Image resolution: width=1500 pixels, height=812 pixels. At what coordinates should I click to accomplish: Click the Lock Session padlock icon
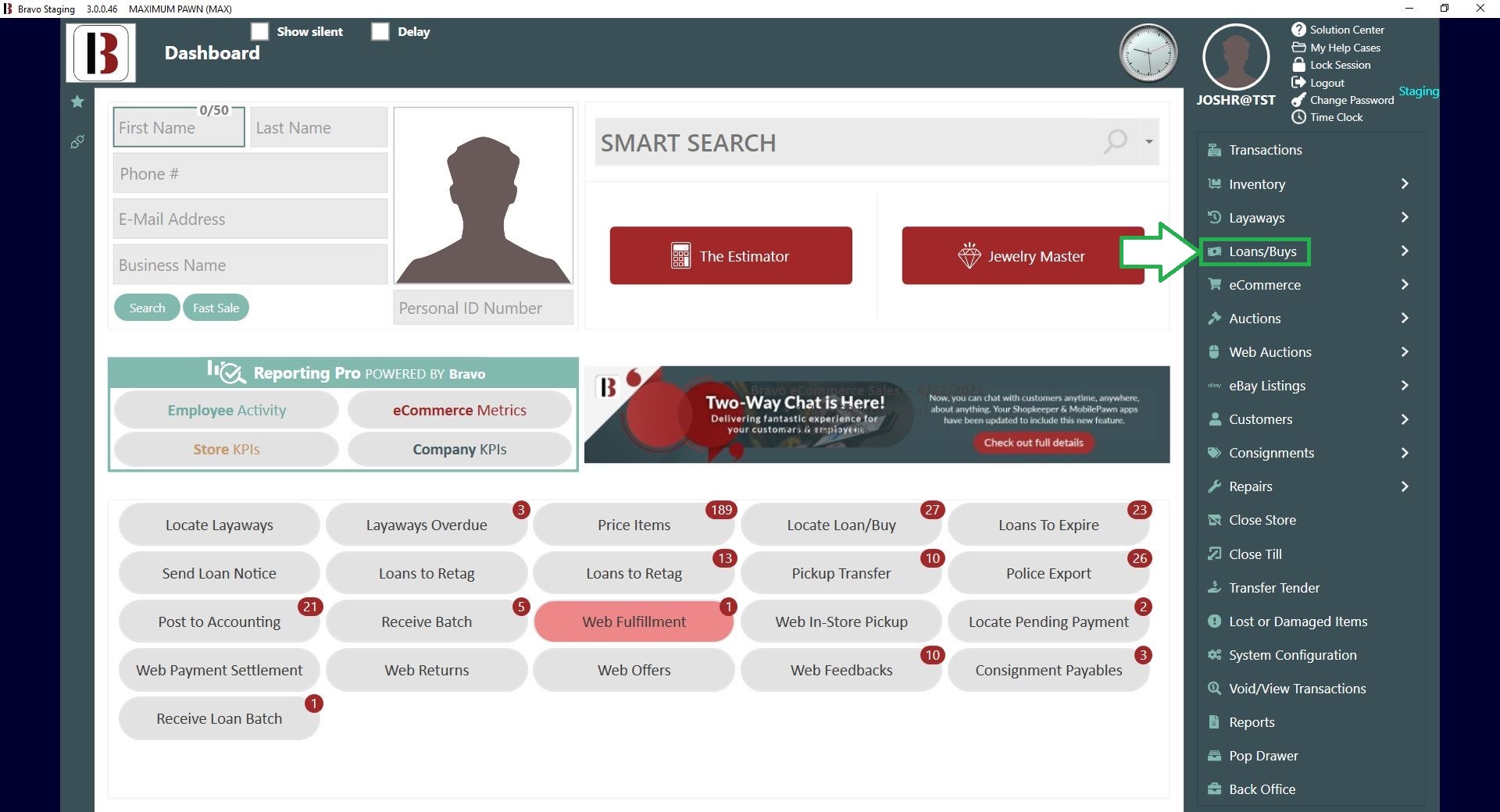1298,65
